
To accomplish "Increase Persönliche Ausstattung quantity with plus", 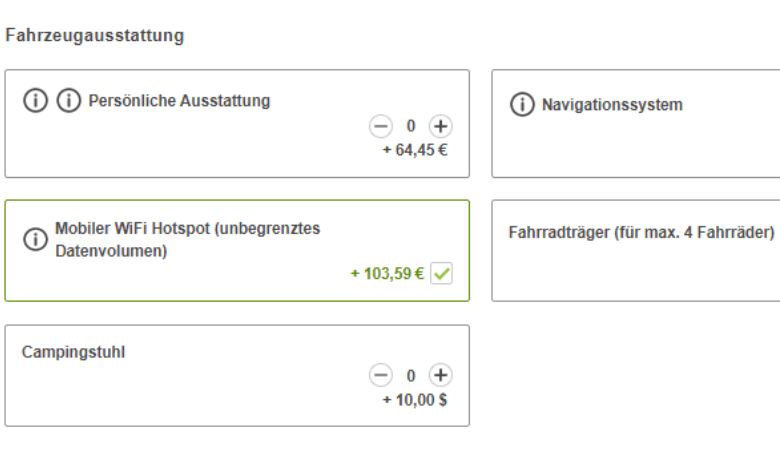I will (441, 126).
